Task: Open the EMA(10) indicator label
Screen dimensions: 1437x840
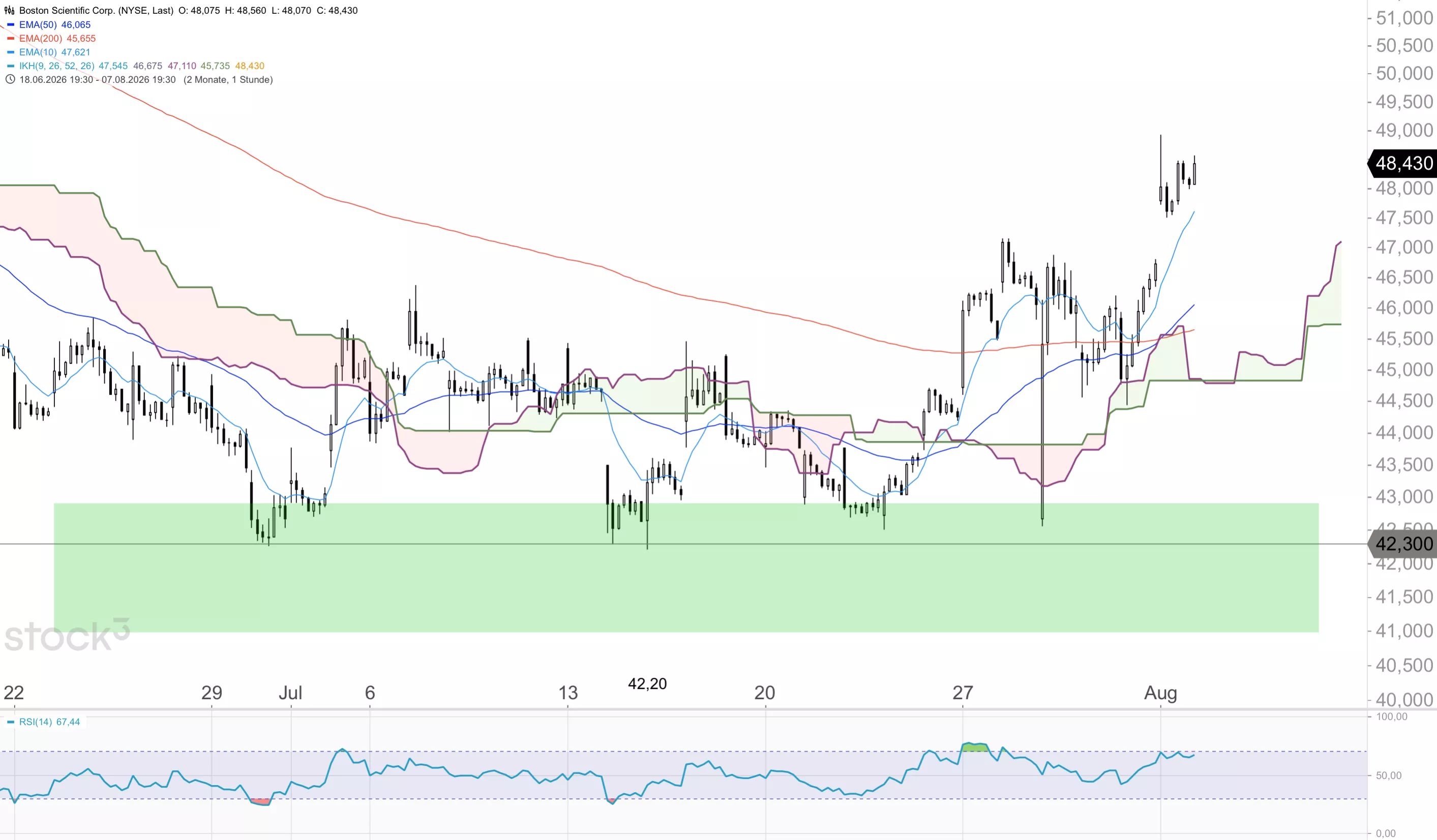Action: coord(38,52)
